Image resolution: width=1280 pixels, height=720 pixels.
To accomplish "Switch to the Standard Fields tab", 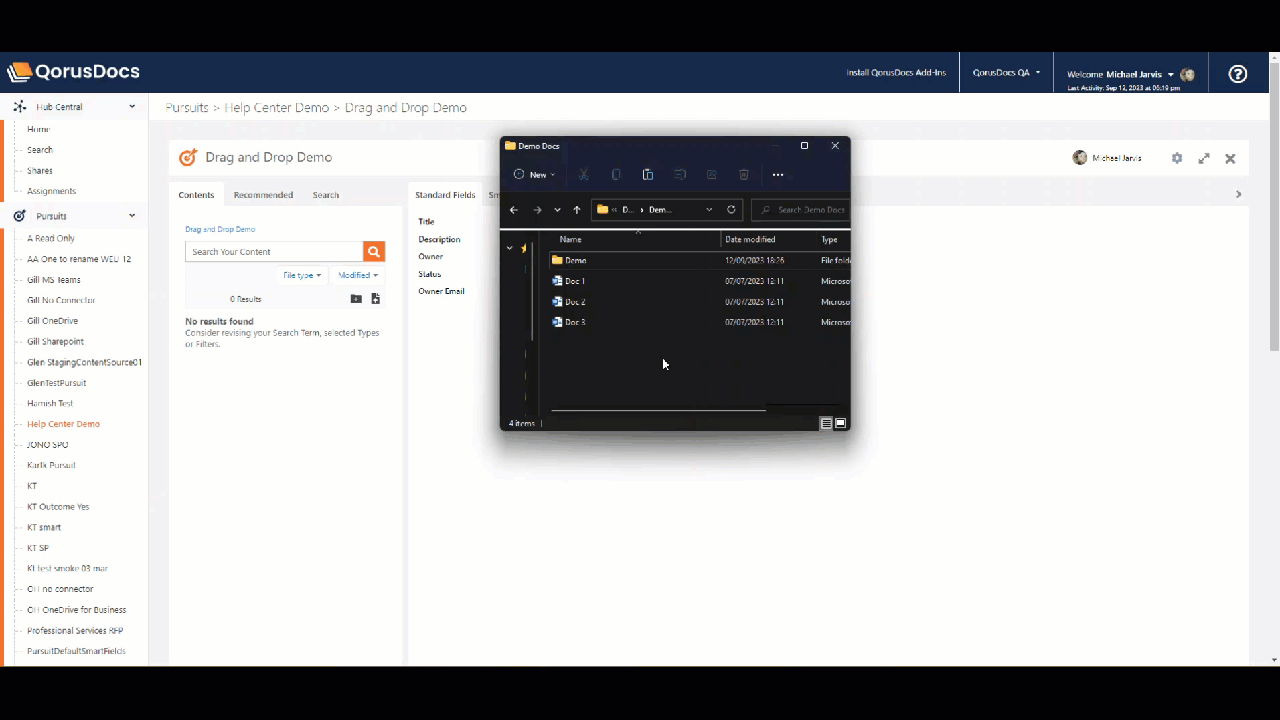I will pos(445,195).
